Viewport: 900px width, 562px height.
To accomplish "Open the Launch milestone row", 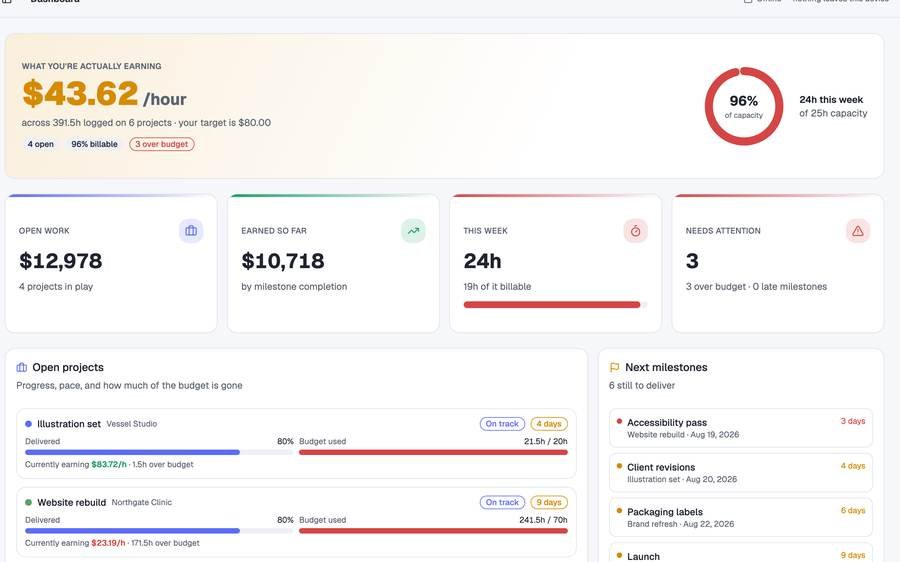I will pyautogui.click(x=740, y=553).
